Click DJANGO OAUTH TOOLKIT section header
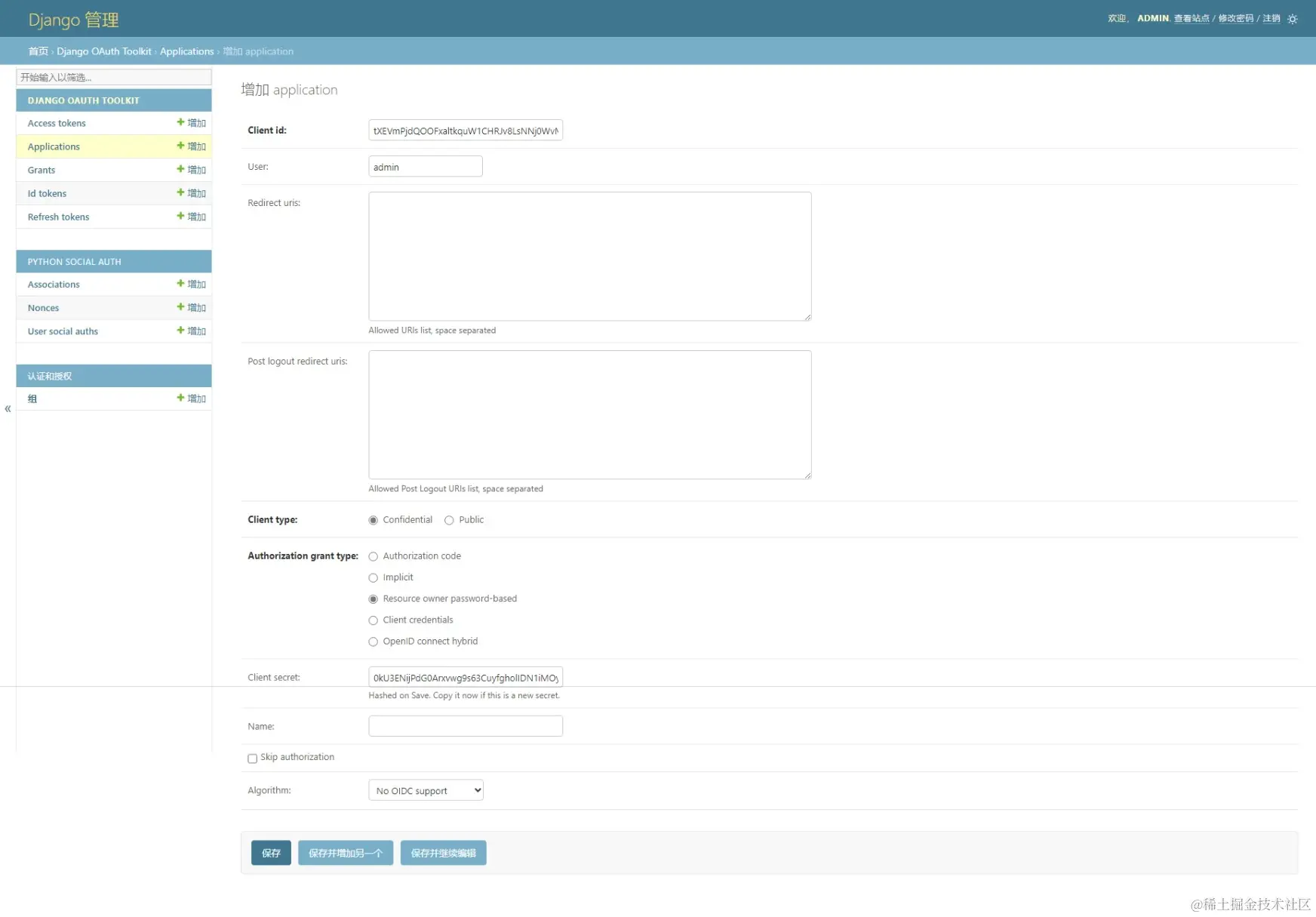1316x917 pixels. click(x=83, y=100)
